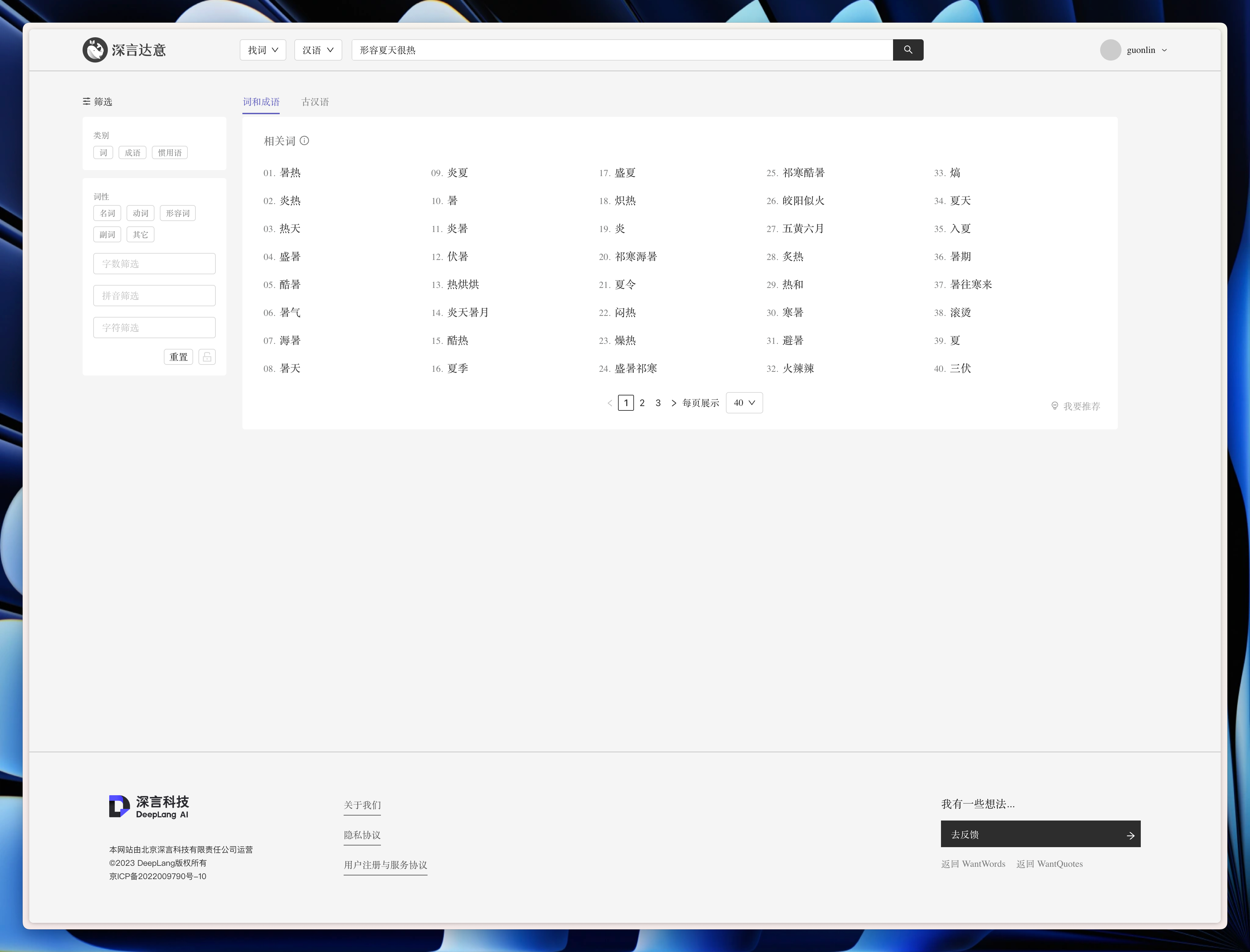Image resolution: width=1250 pixels, height=952 pixels.
Task: Switch to the 古汉语 tab
Action: [315, 102]
